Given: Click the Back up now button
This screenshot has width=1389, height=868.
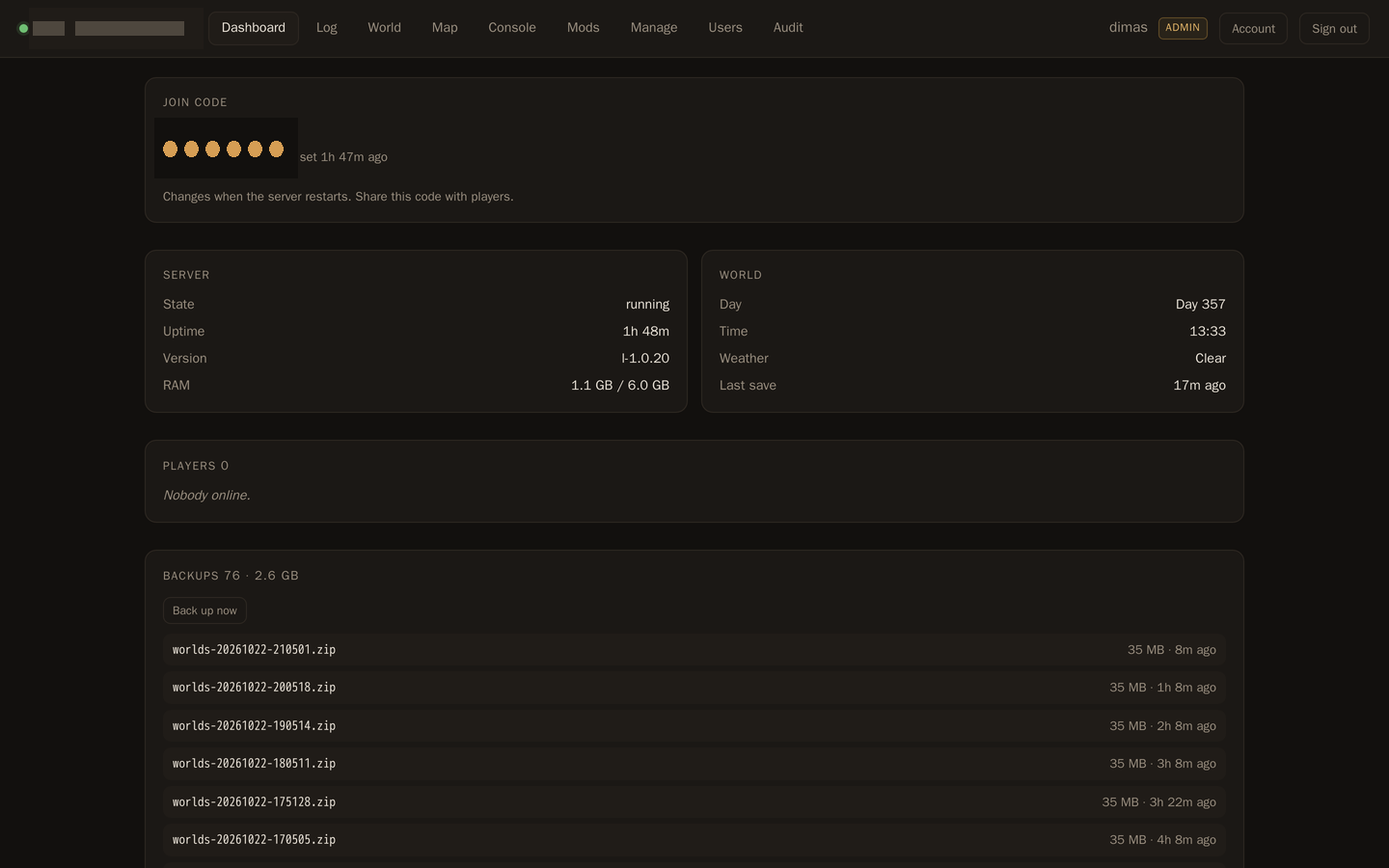Looking at the screenshot, I should (x=204, y=610).
